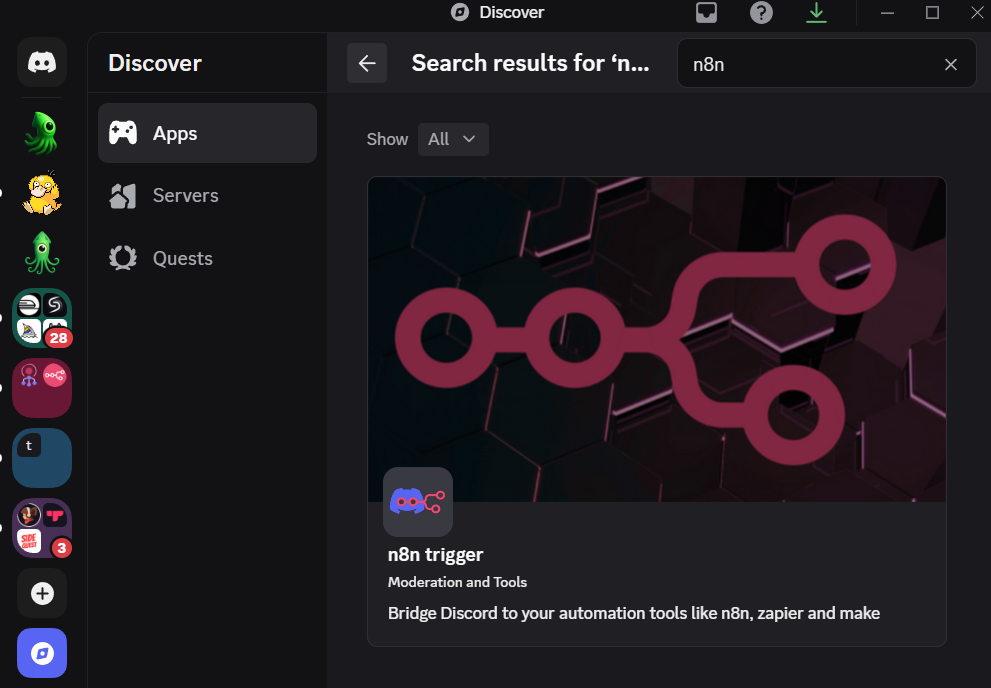The image size is (991, 688).
Task: Go back with the left arrow button
Action: (367, 63)
